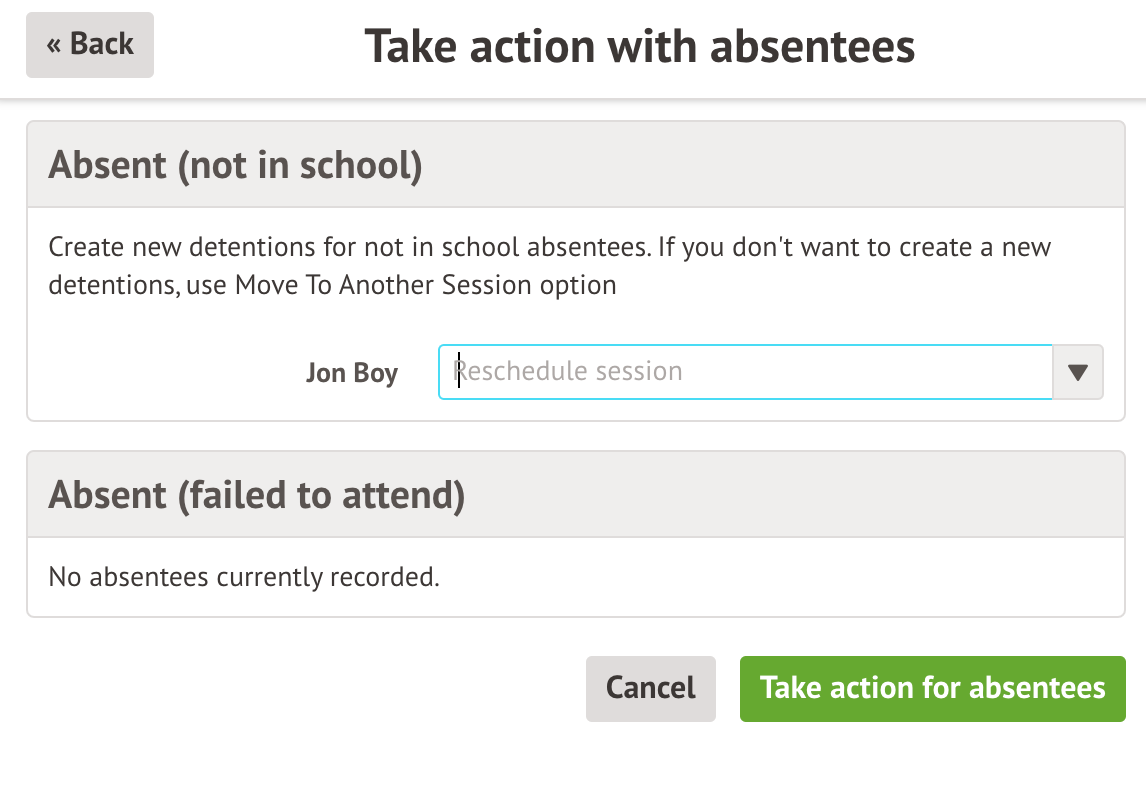Viewport: 1146px width, 798px height.
Task: Click the downward triangle icon beside the input
Action: 1077,373
